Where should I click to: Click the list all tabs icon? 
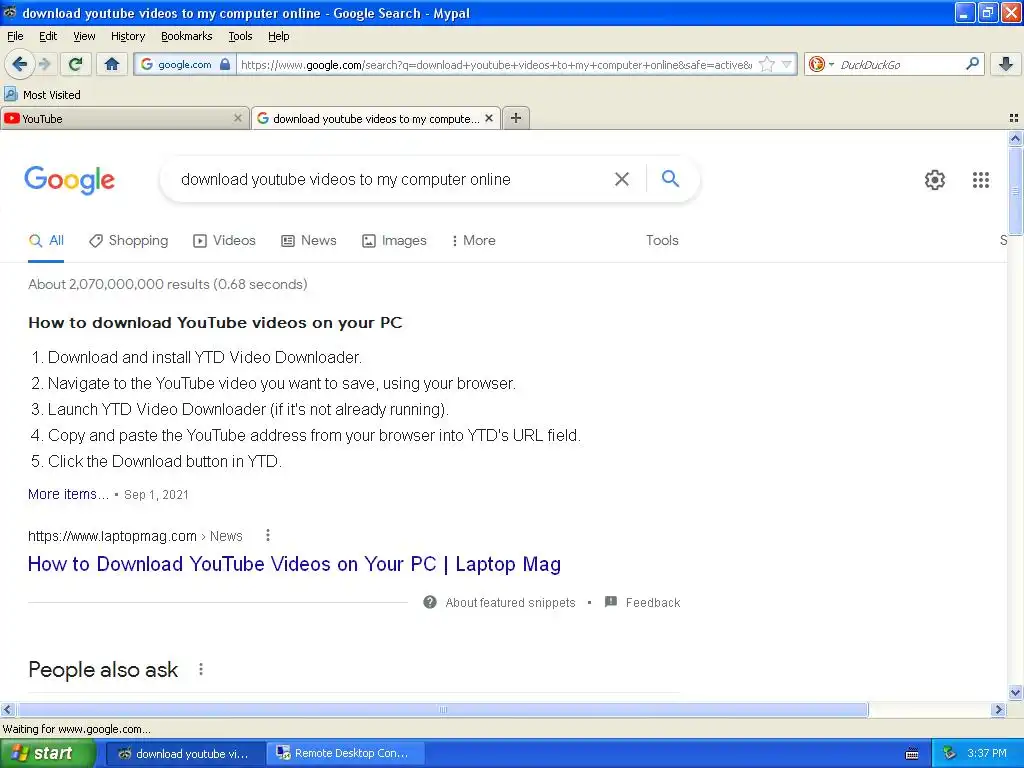click(x=1014, y=118)
